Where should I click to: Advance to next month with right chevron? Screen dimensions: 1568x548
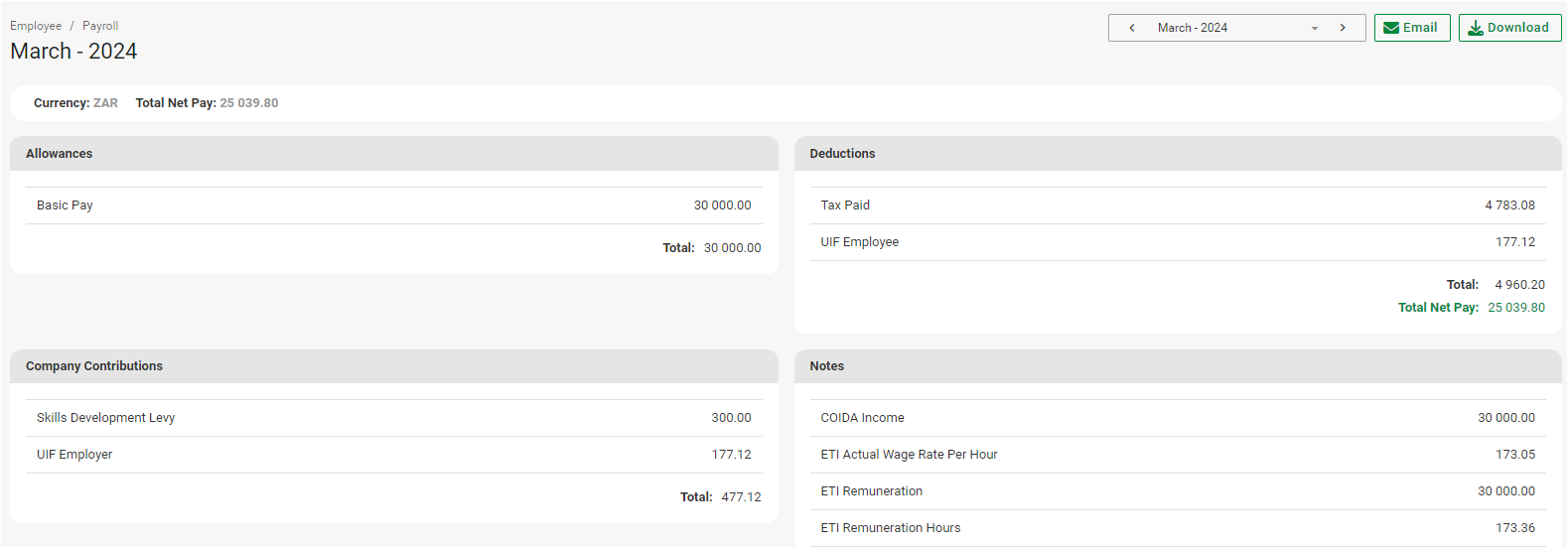pos(1343,28)
